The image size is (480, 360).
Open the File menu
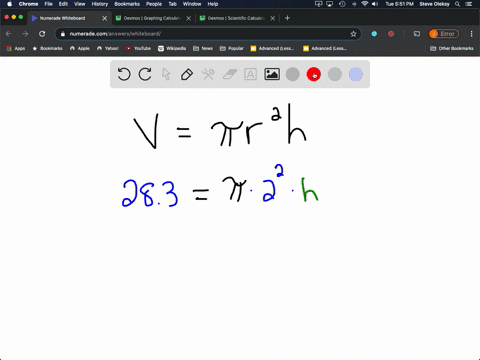49,4
